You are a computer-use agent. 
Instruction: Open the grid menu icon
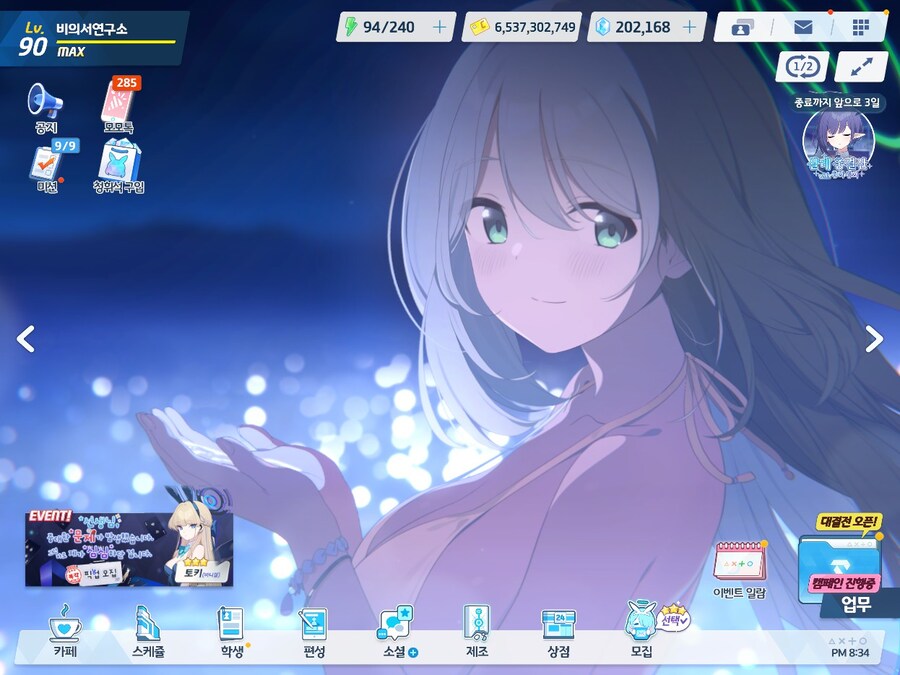pyautogui.click(x=860, y=27)
